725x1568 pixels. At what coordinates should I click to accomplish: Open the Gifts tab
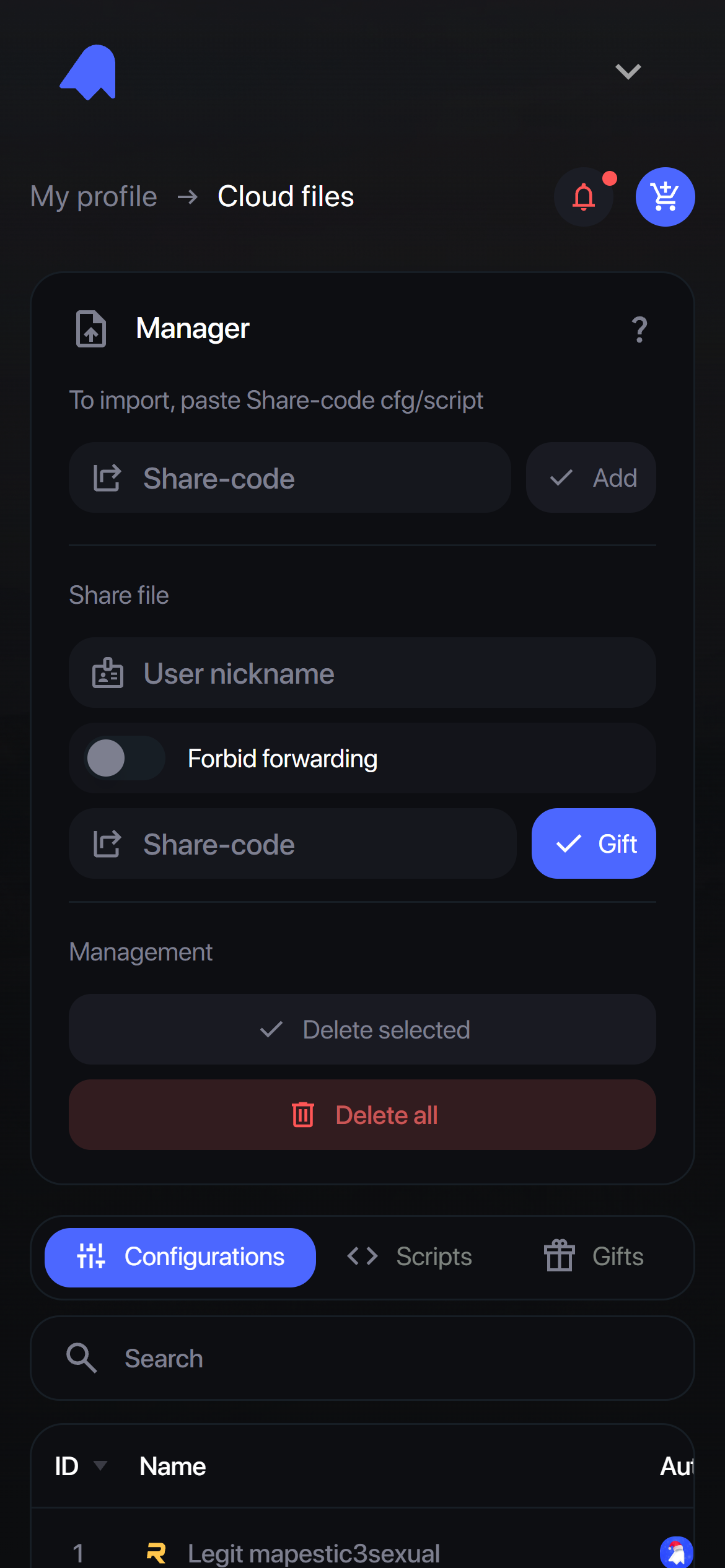[x=594, y=1257]
